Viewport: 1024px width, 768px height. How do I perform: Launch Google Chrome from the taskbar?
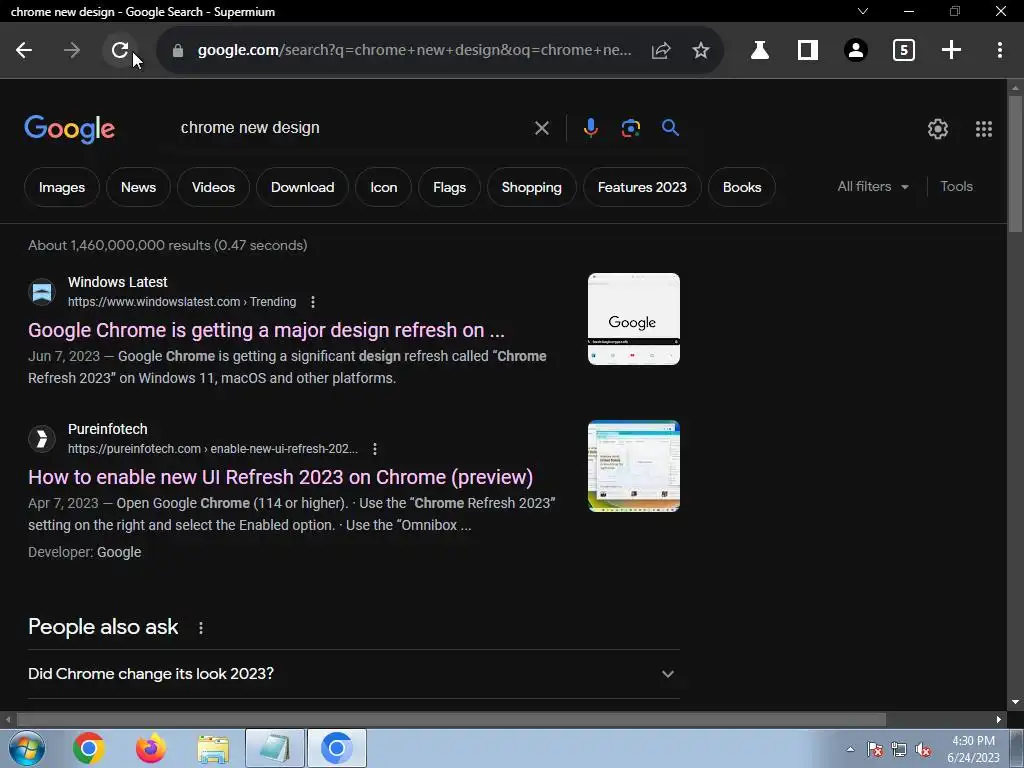tap(89, 748)
